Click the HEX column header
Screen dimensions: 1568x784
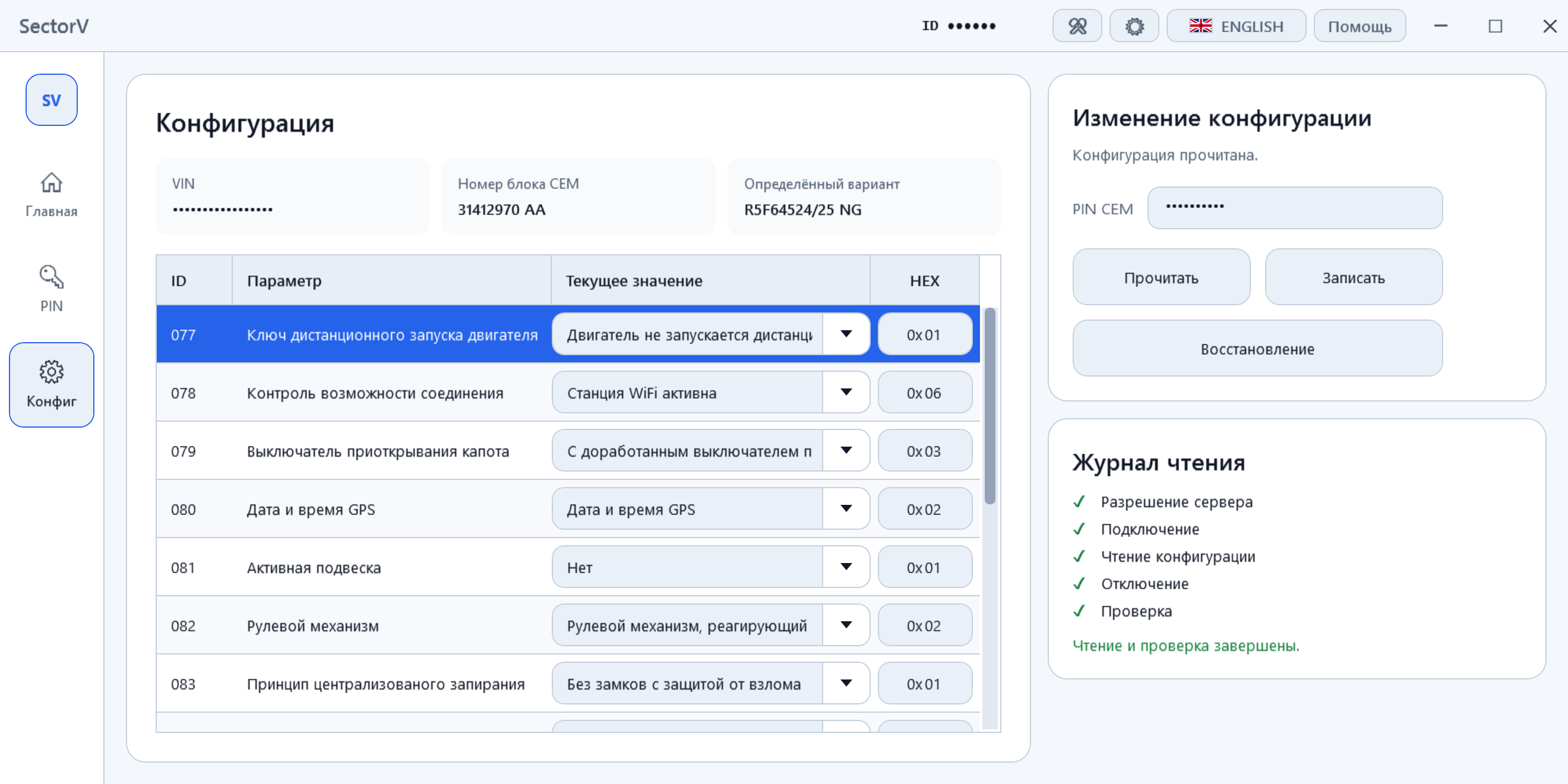(925, 280)
